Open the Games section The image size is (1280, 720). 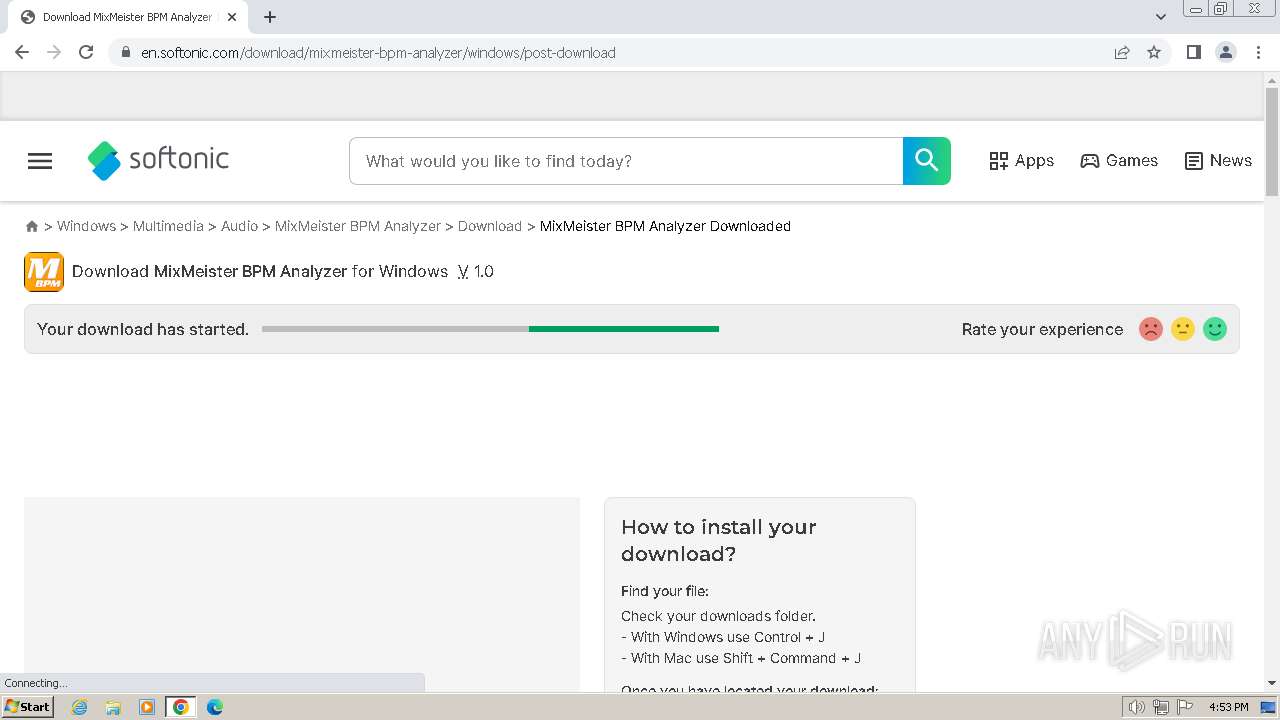(1119, 161)
